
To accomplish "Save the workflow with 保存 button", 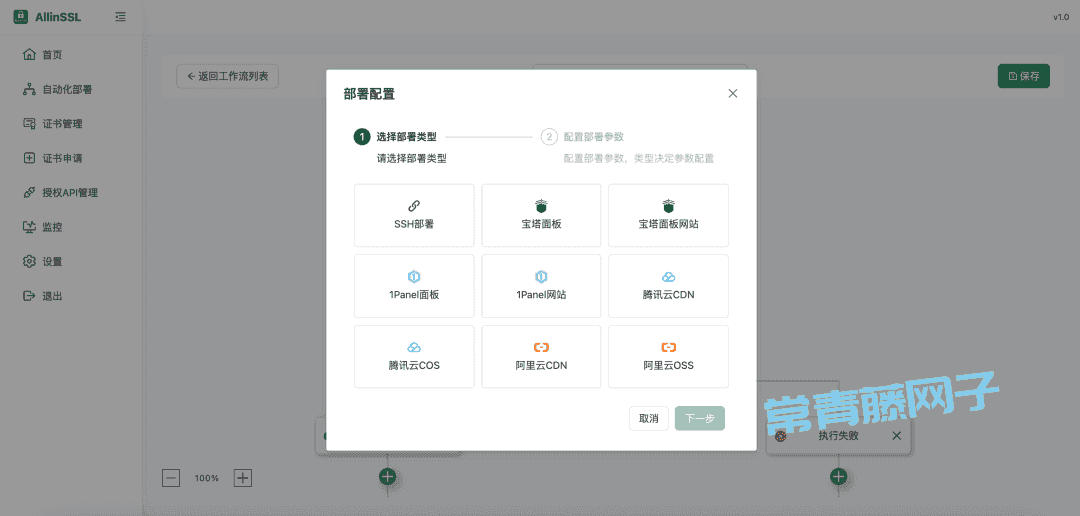I will (x=1024, y=76).
